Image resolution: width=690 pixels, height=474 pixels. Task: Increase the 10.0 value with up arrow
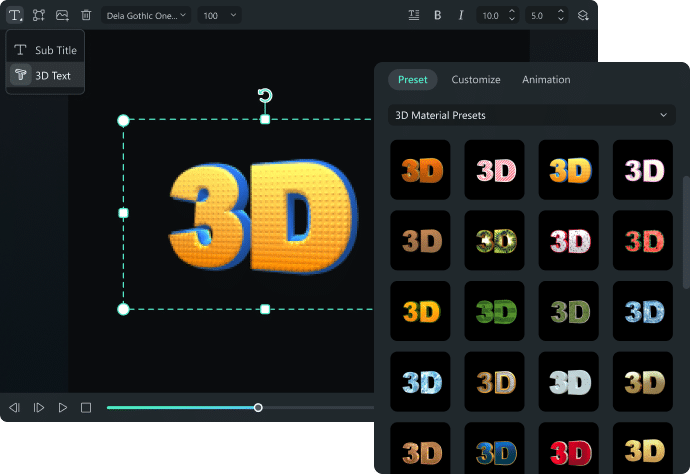click(512, 11)
